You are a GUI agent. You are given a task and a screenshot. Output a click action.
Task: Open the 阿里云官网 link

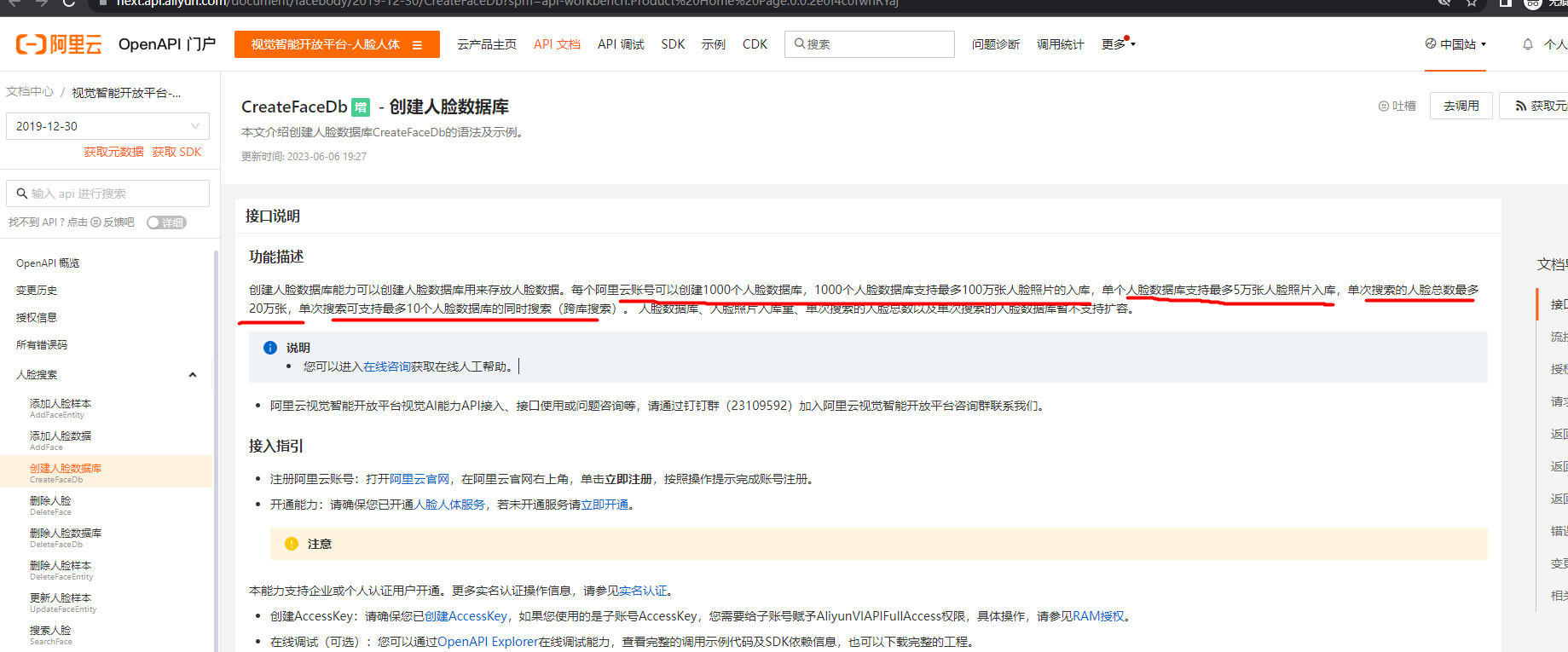click(419, 479)
